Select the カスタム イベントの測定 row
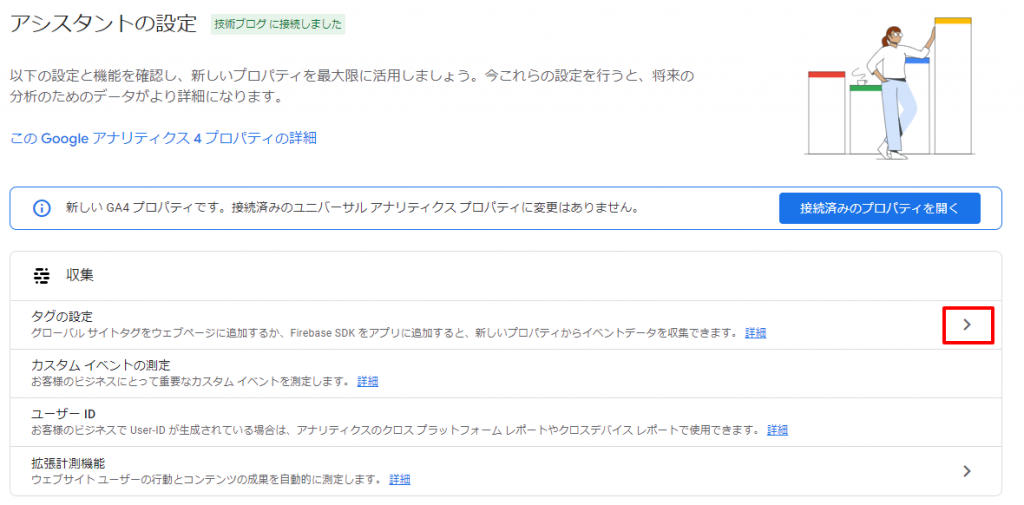 505,373
